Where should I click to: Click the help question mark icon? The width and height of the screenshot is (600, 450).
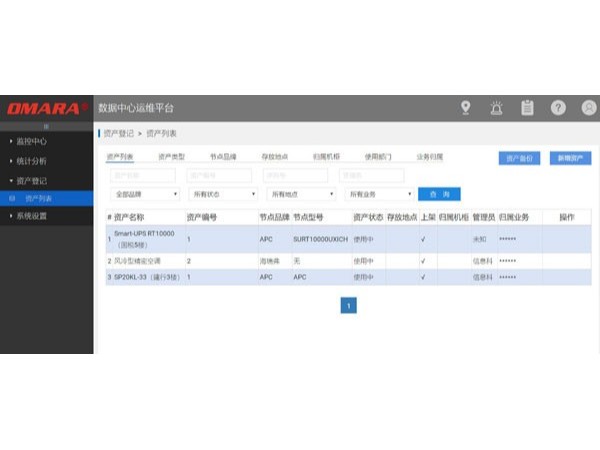tap(558, 108)
